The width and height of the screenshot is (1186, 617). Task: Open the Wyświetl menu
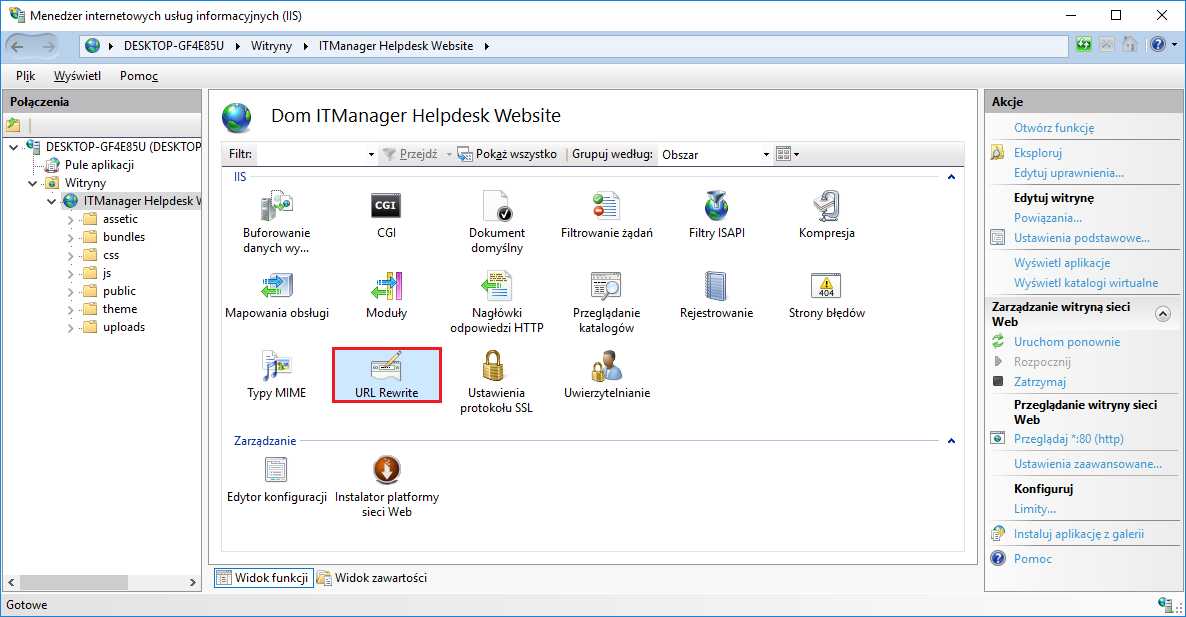click(77, 76)
